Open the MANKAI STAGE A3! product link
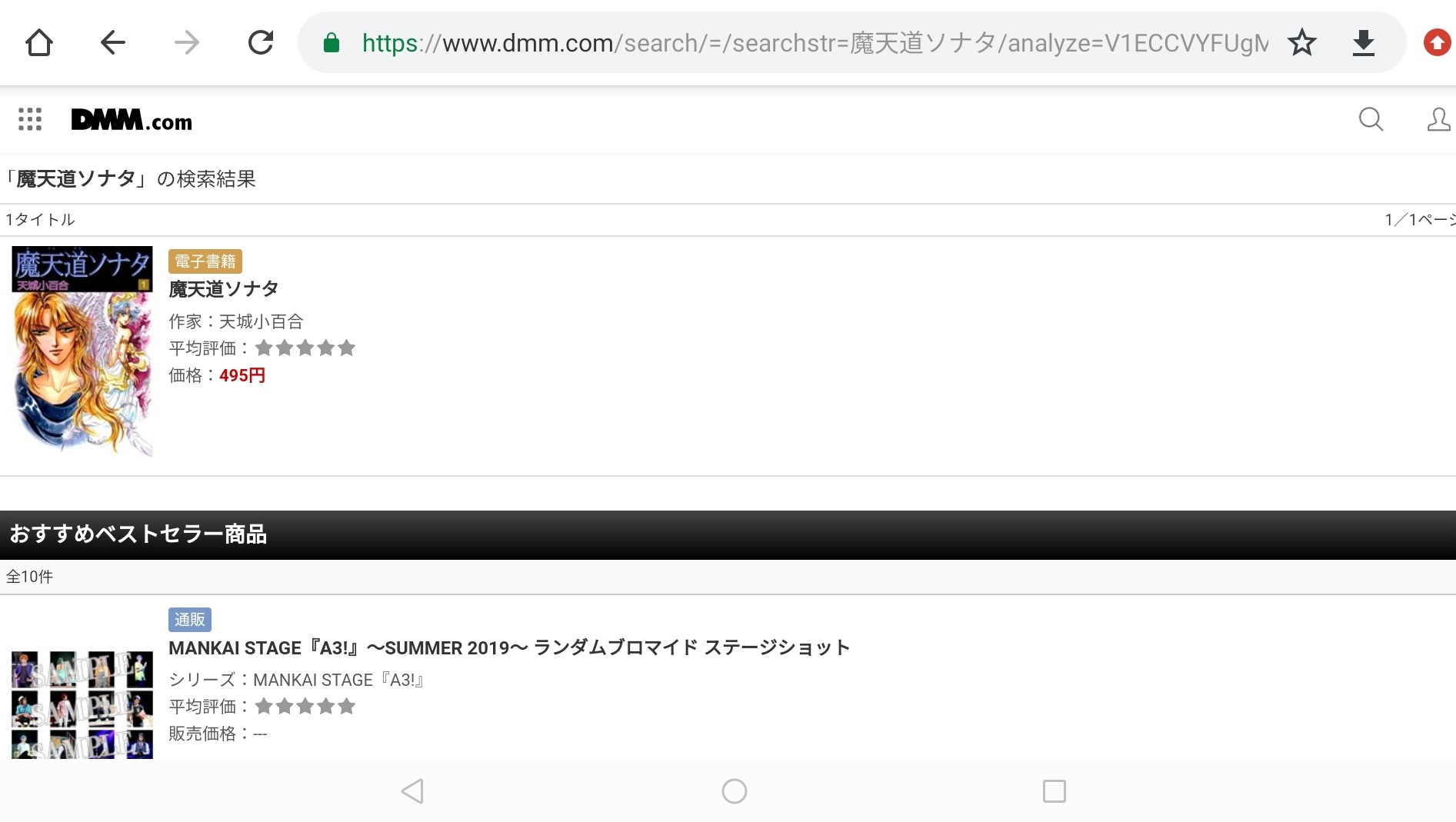 coord(508,647)
